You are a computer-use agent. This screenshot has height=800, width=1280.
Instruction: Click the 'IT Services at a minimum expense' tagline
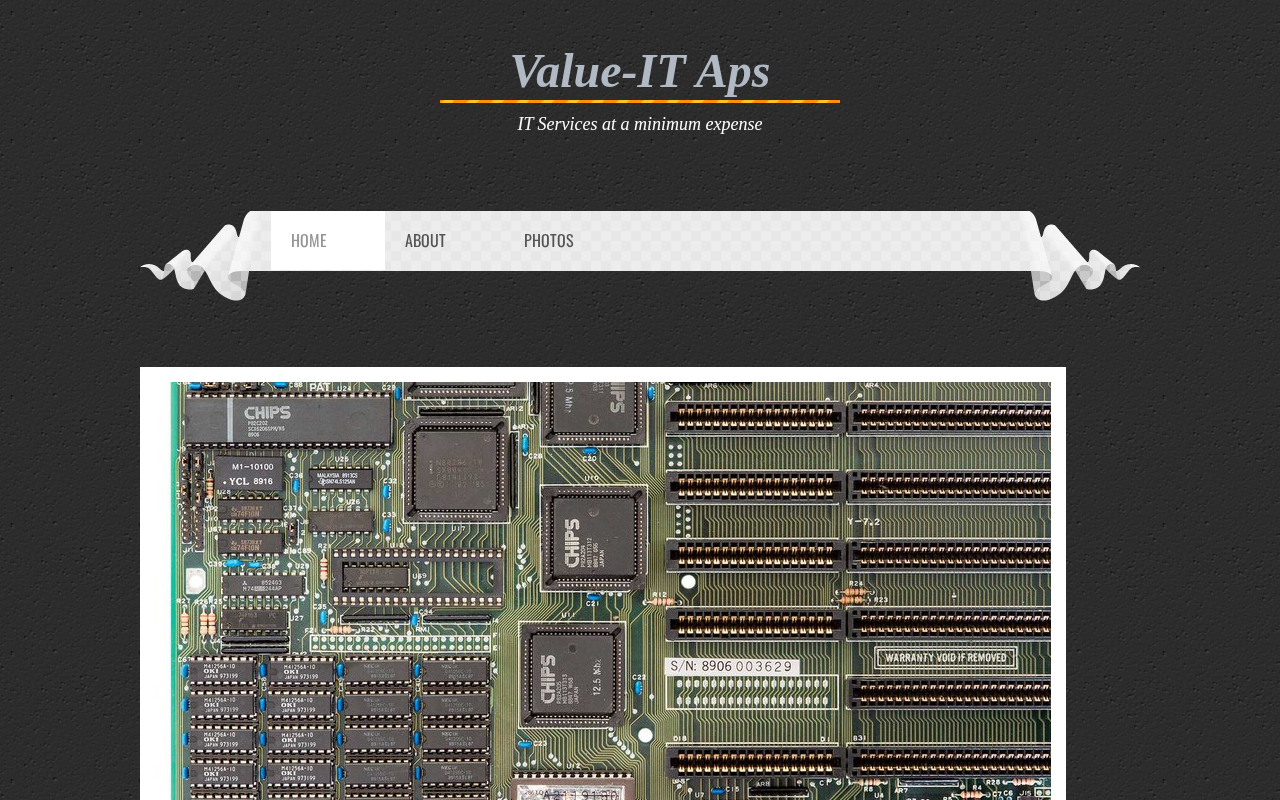pyautogui.click(x=640, y=125)
